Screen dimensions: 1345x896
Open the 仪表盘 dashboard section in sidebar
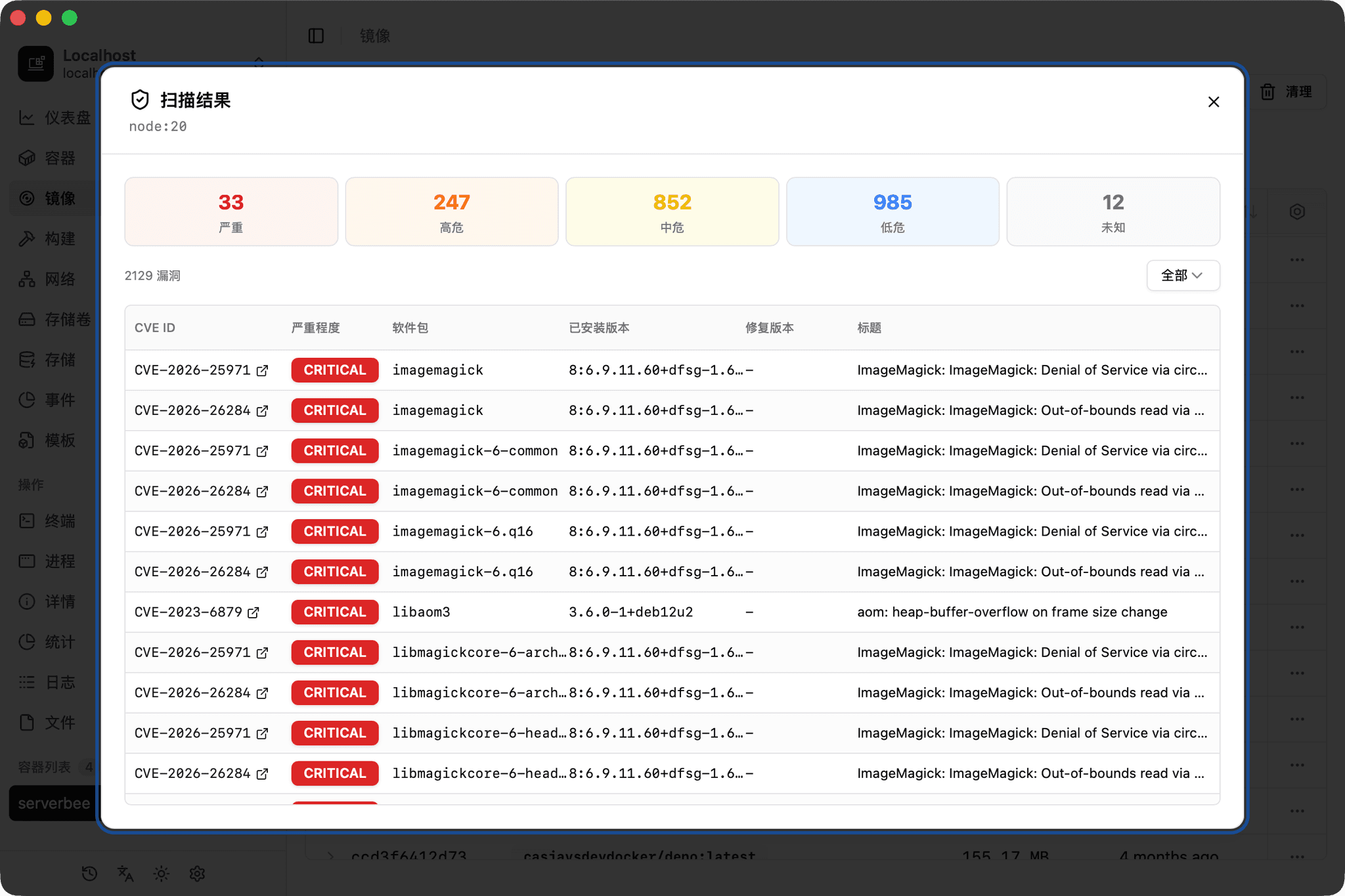click(x=59, y=117)
